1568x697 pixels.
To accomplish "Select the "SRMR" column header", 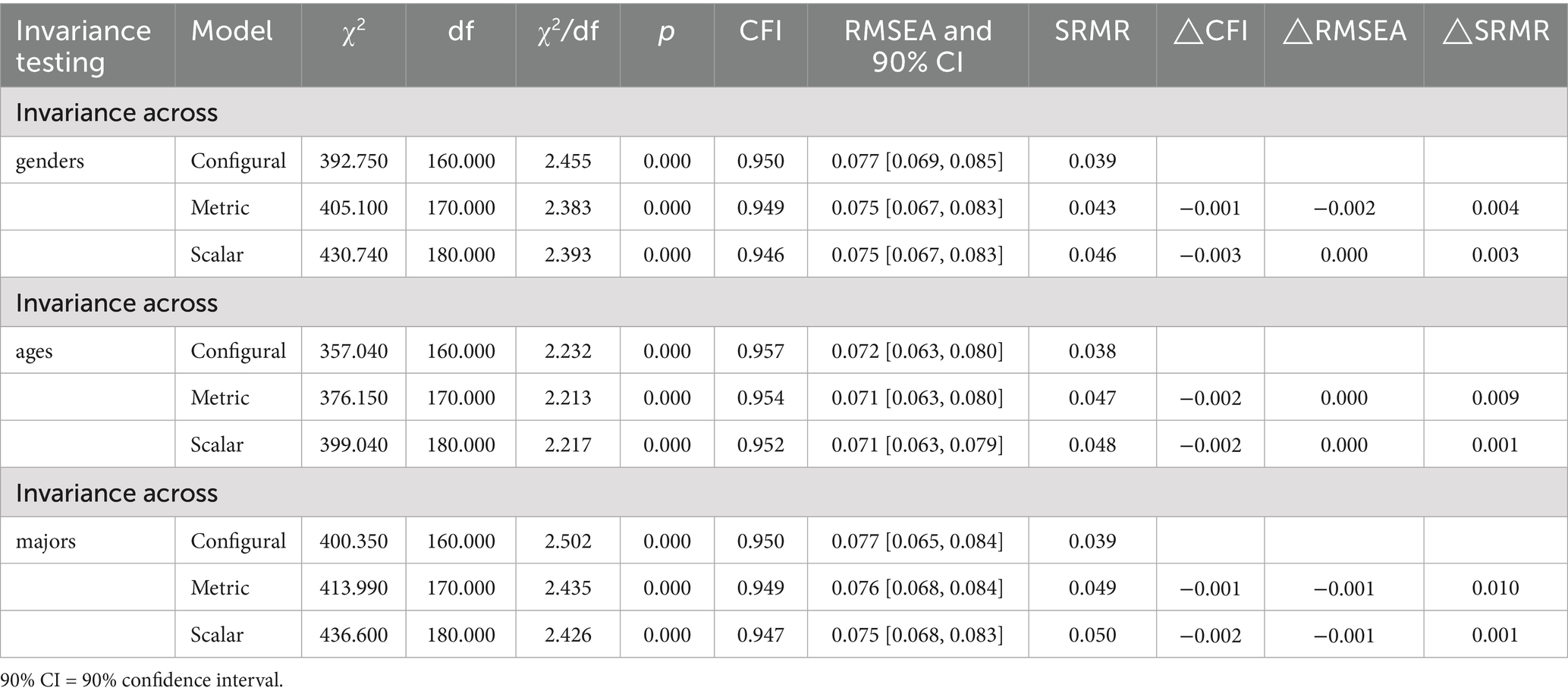I will coord(1092,30).
